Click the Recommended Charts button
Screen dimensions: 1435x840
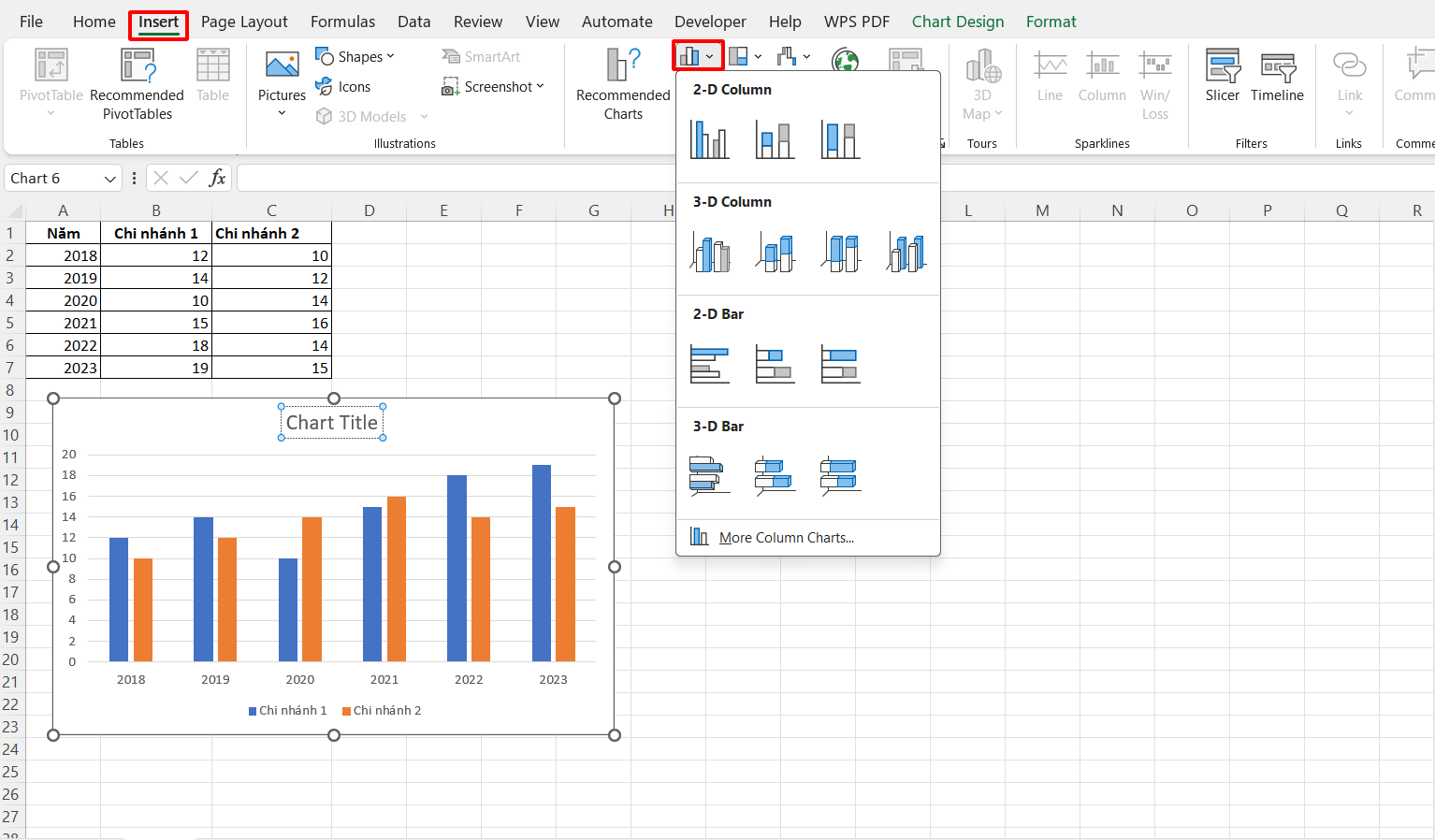pyautogui.click(x=623, y=85)
